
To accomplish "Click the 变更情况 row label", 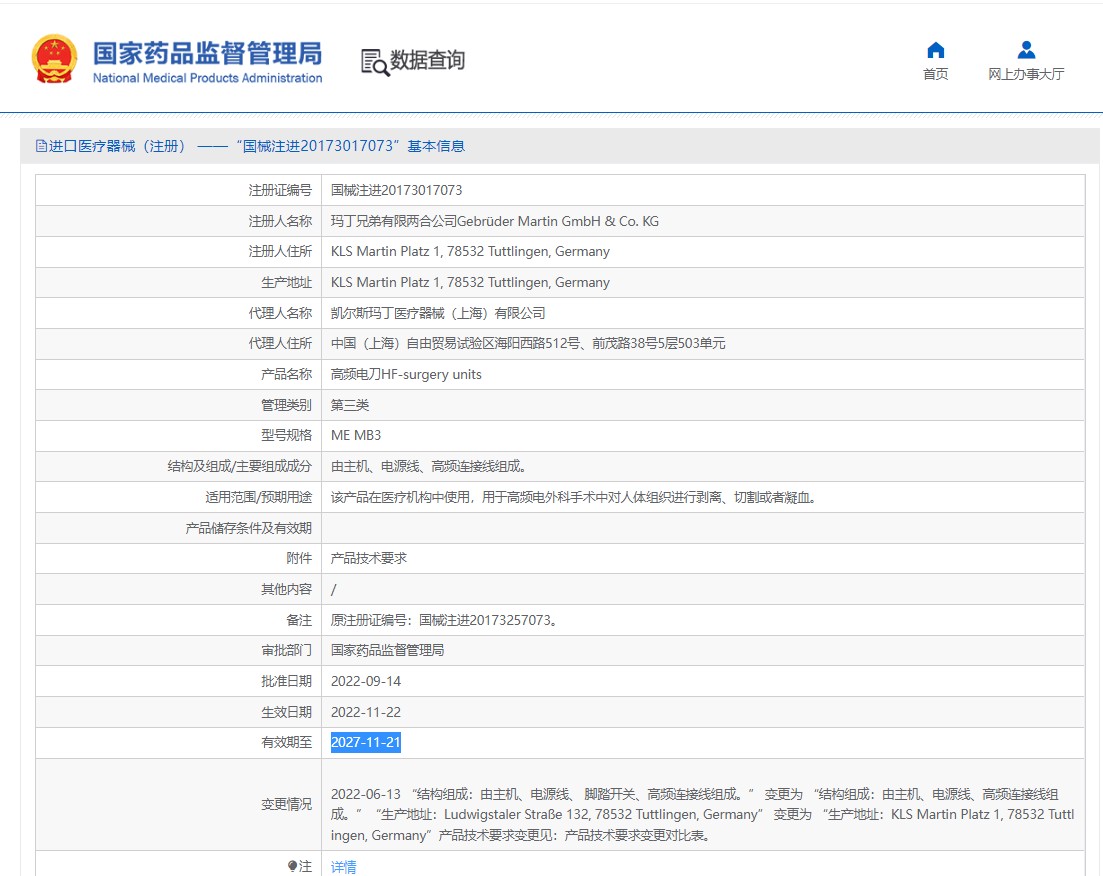I will pos(286,804).
